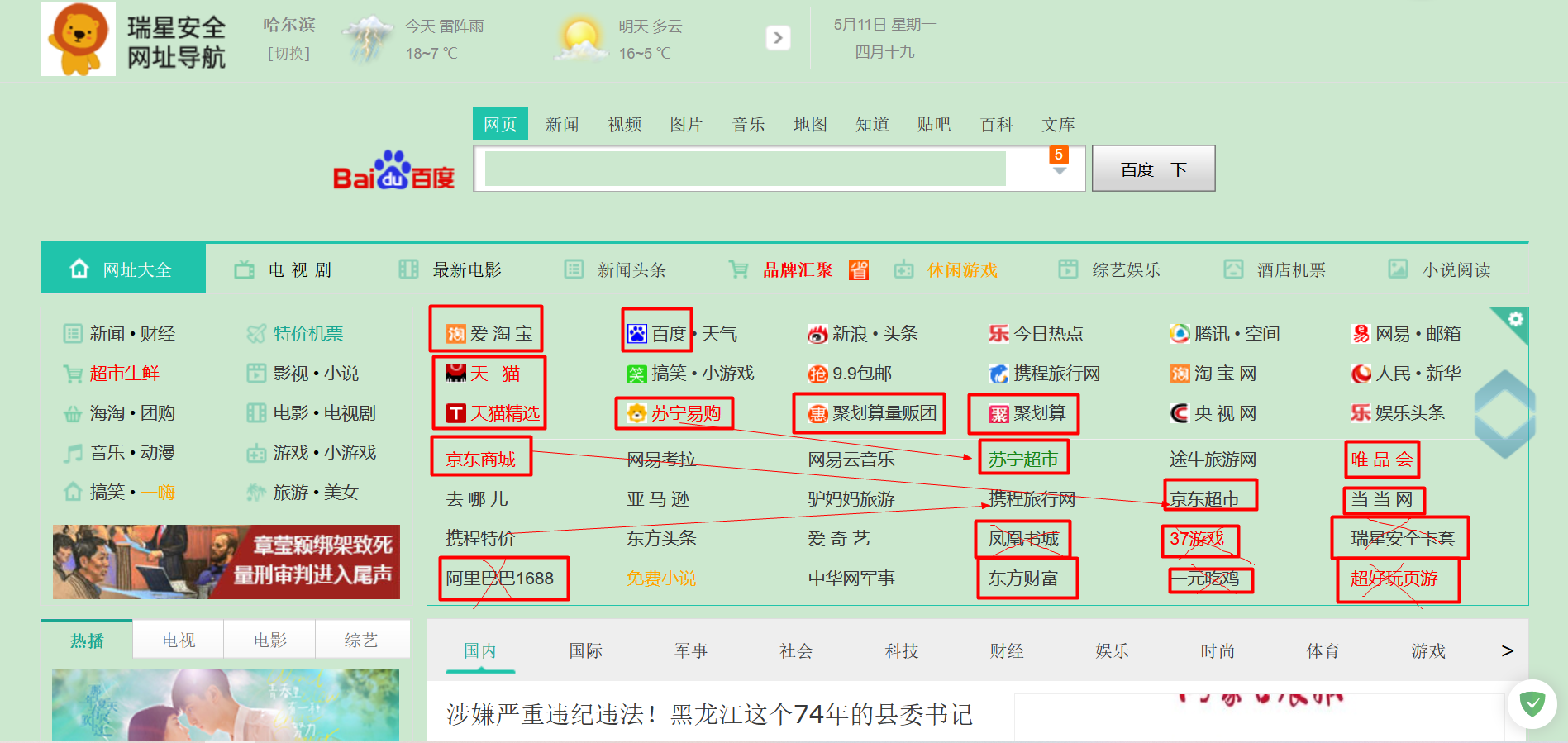Click the Baidu logo
The image size is (1568, 743).
click(393, 171)
